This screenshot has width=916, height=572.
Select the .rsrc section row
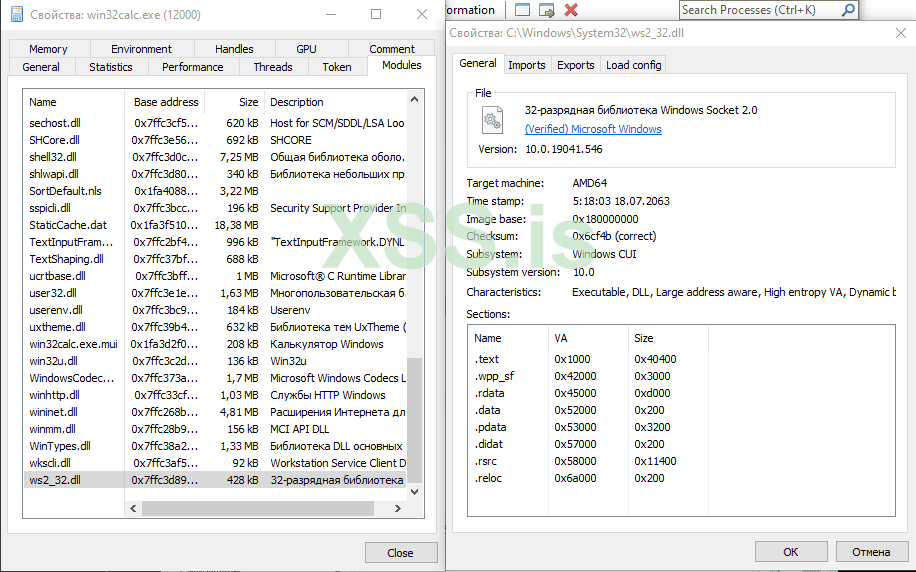(x=681, y=460)
